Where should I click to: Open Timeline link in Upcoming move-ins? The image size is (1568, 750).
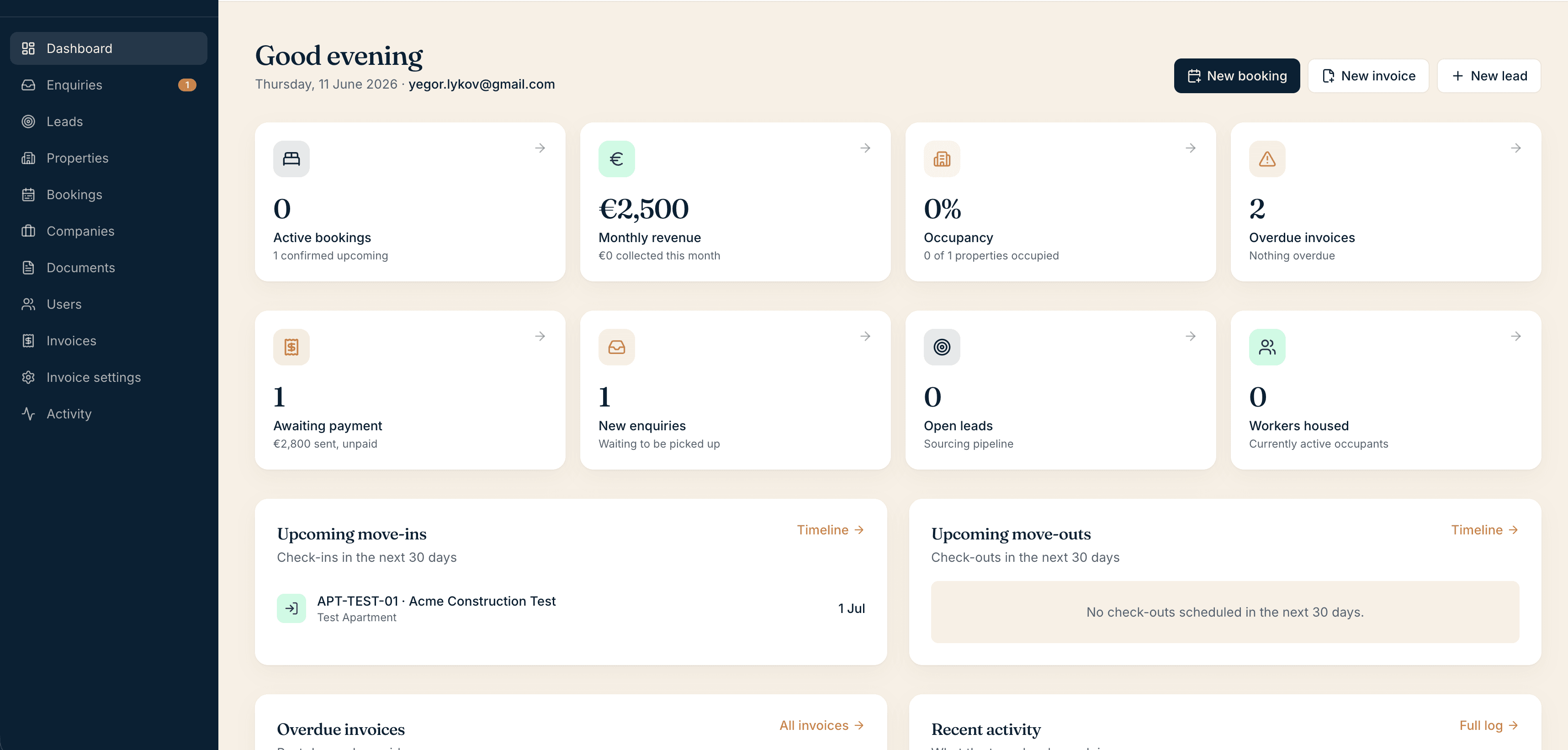click(x=830, y=530)
